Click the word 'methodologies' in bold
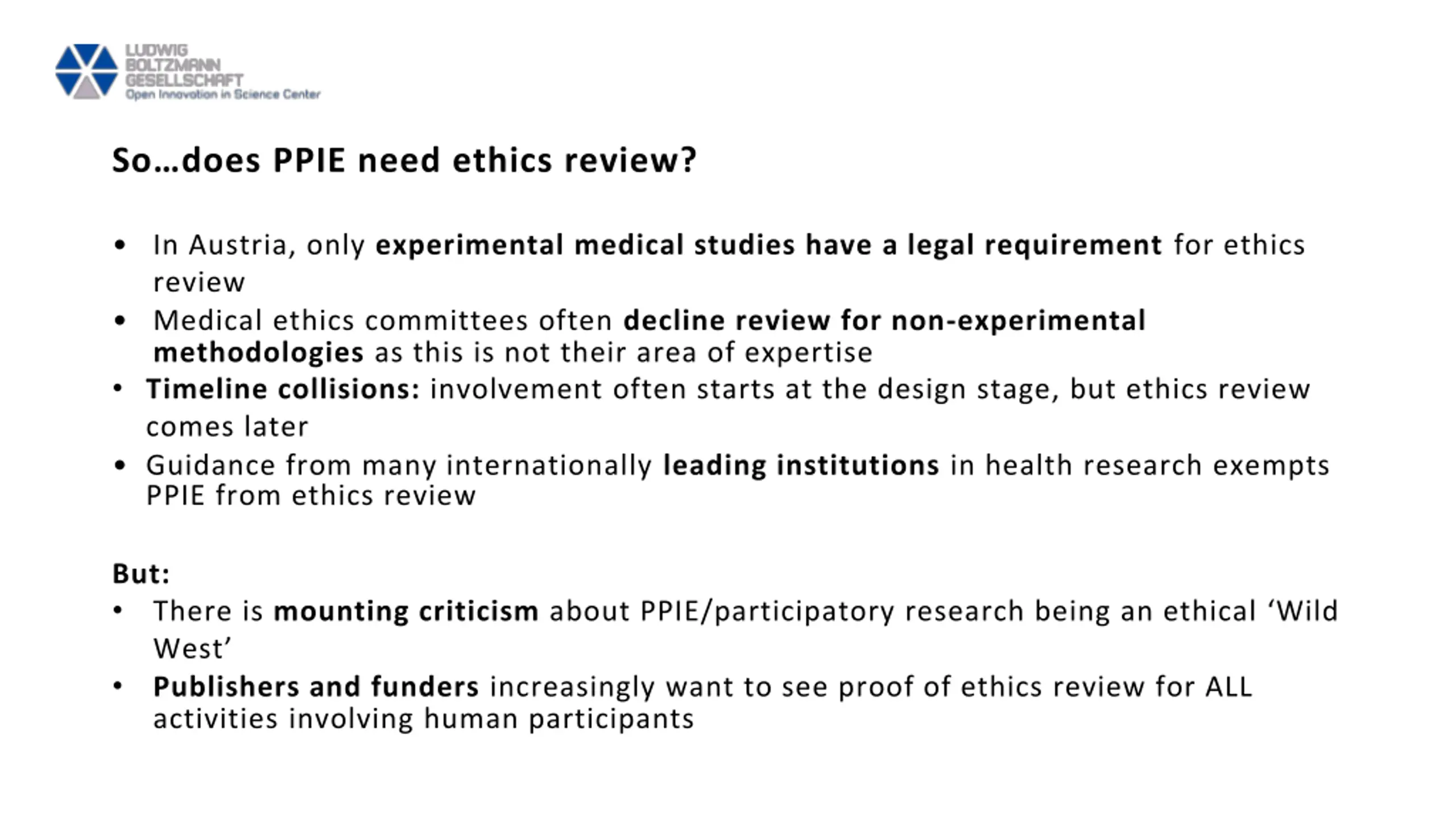The image size is (1456, 819). tap(258, 353)
